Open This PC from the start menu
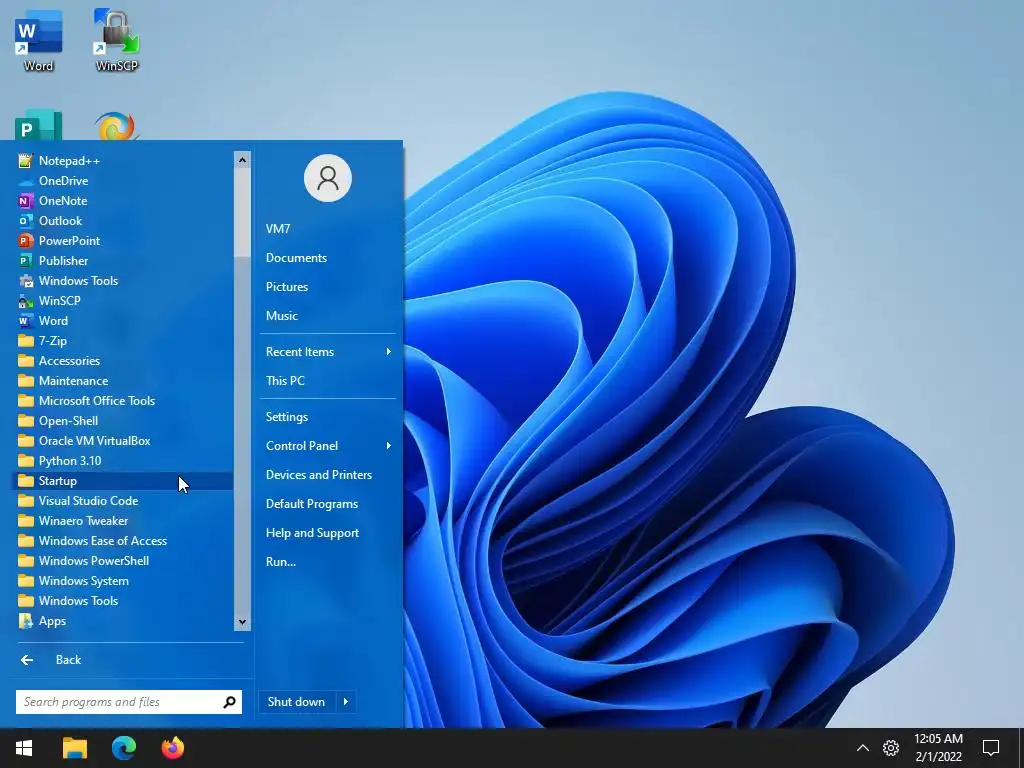The width and height of the screenshot is (1024, 768). (328, 381)
